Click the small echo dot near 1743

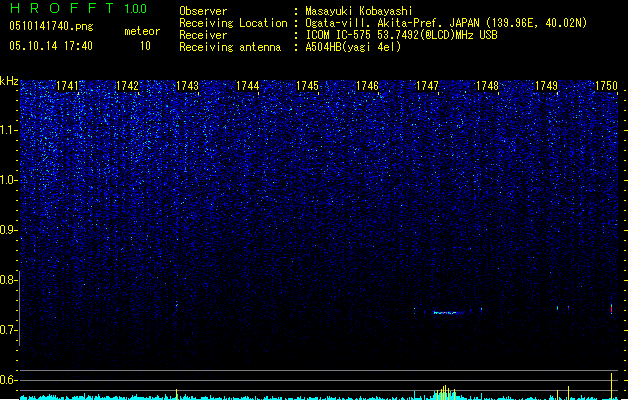tap(176, 305)
